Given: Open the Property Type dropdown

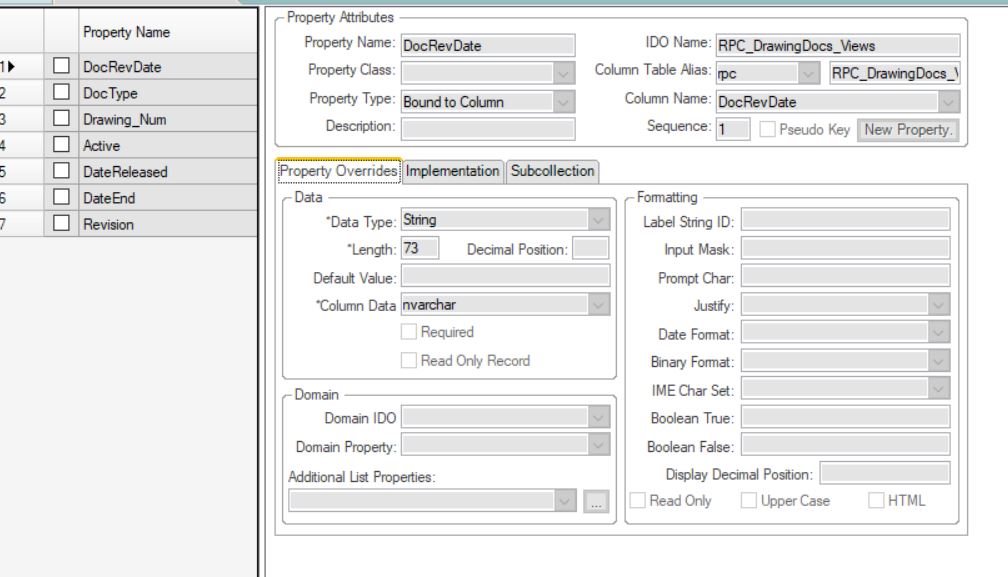Looking at the screenshot, I should click(x=564, y=102).
